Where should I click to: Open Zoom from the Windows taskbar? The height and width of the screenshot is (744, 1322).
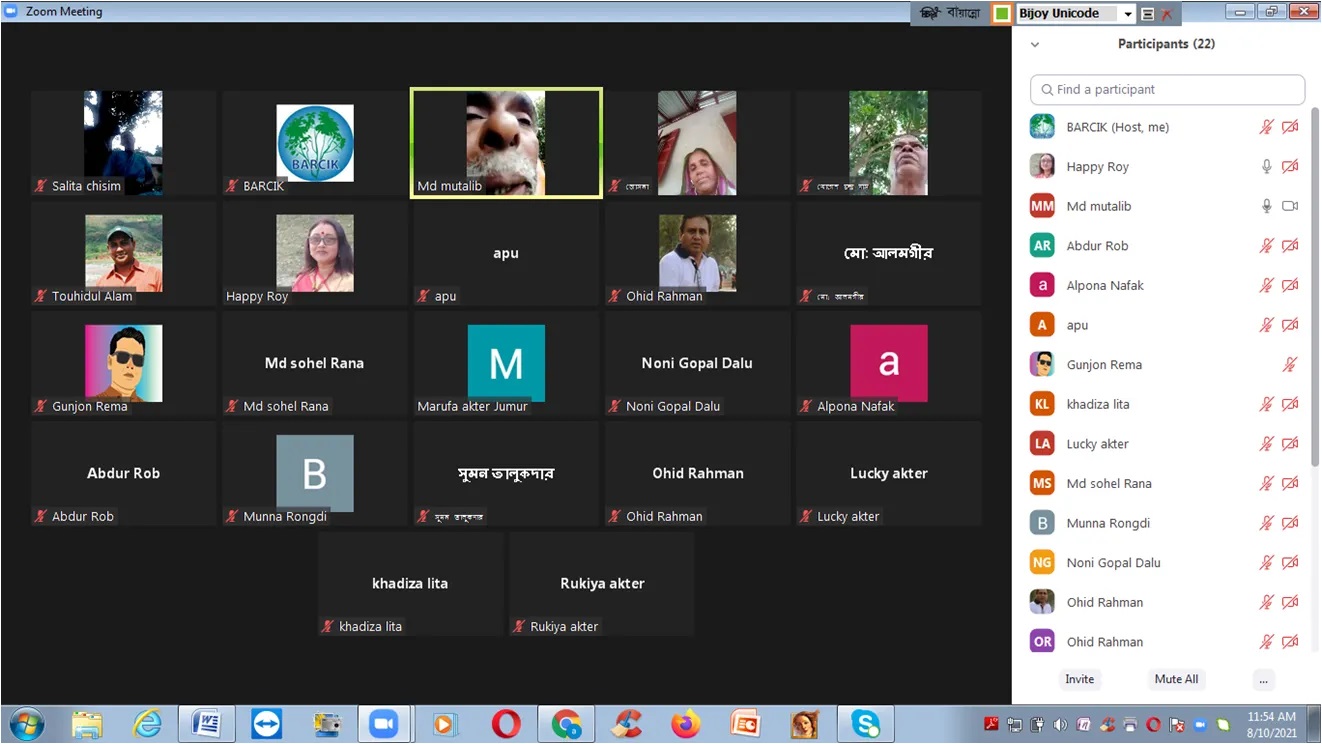coord(383,724)
